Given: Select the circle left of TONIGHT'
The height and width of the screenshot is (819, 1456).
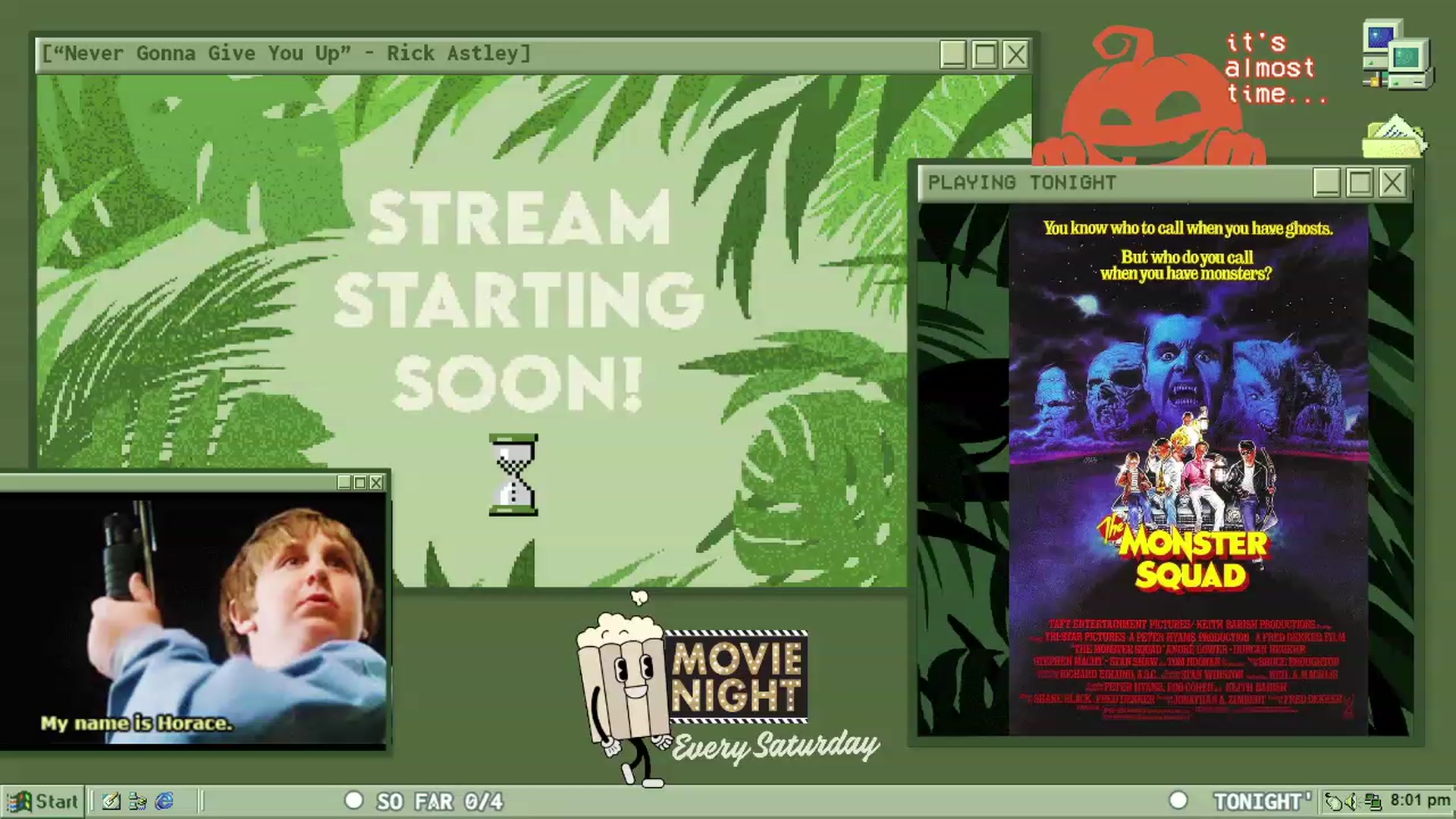Looking at the screenshot, I should click(x=1178, y=800).
